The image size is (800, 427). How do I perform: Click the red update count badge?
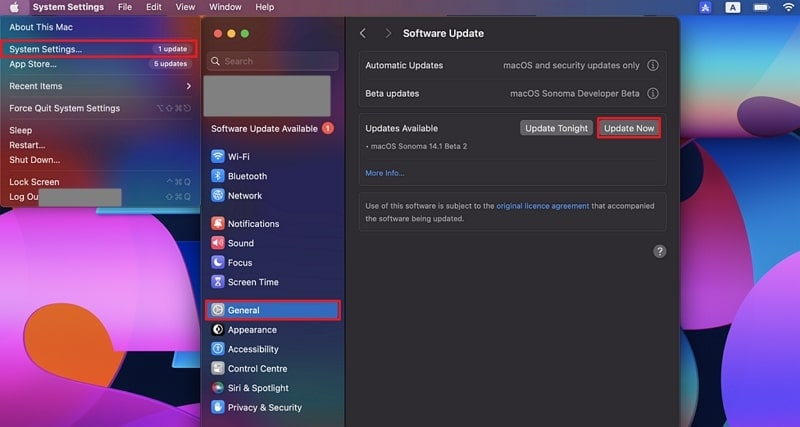(x=328, y=128)
